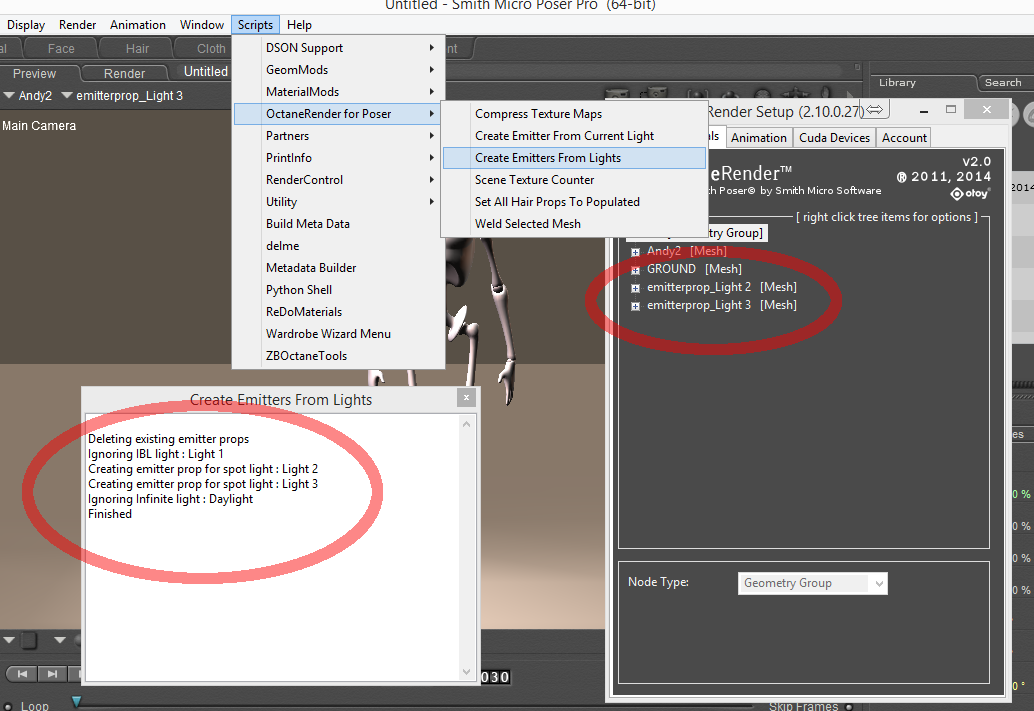Click the scroll-up arrow in emitter log
Image resolution: width=1034 pixels, height=711 pixels.
(x=466, y=424)
